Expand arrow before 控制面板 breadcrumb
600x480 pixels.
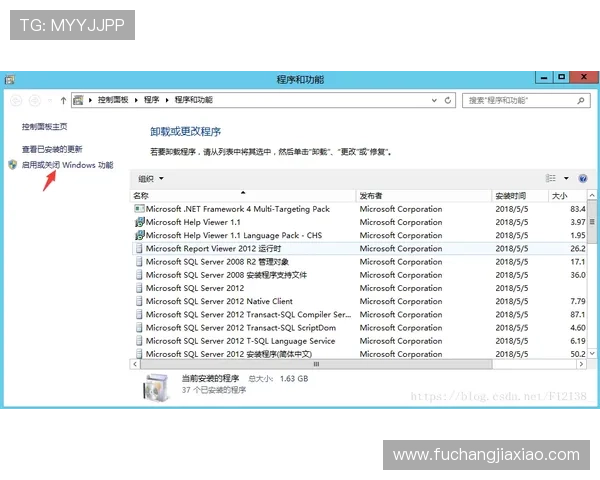pos(90,100)
